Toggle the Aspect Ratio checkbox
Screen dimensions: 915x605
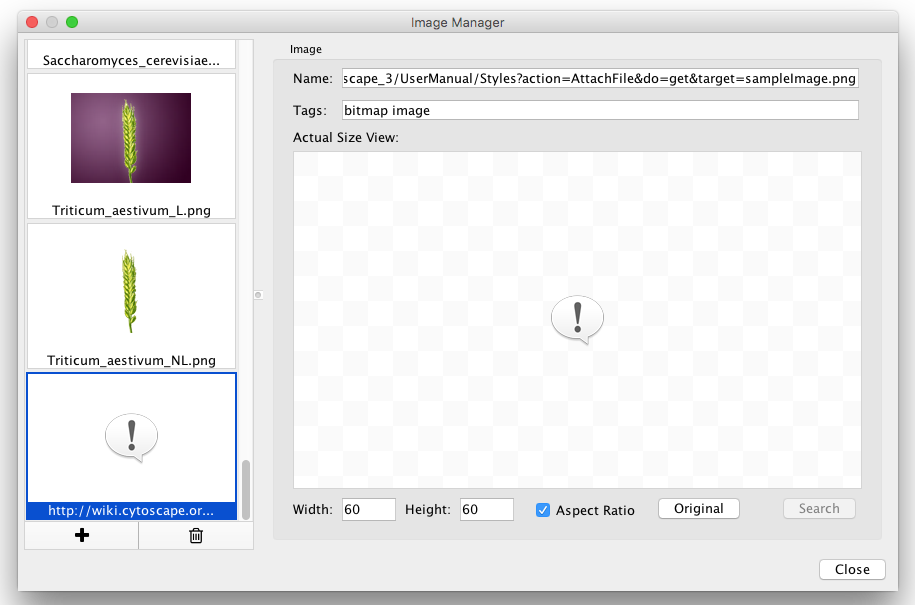[543, 510]
